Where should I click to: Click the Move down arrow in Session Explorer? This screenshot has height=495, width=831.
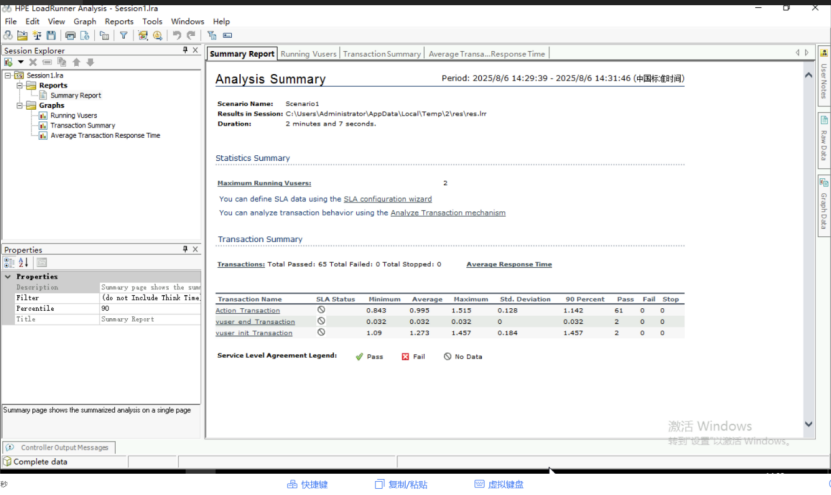pos(91,63)
